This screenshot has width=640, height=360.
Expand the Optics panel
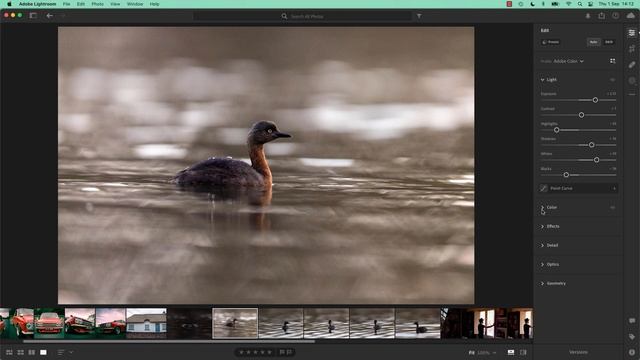coord(542,264)
